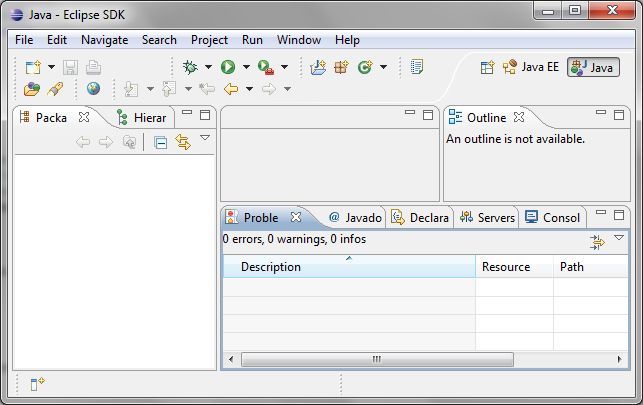The width and height of the screenshot is (643, 405).
Task: Open the External Tools dropdown arrow
Action: 284,67
